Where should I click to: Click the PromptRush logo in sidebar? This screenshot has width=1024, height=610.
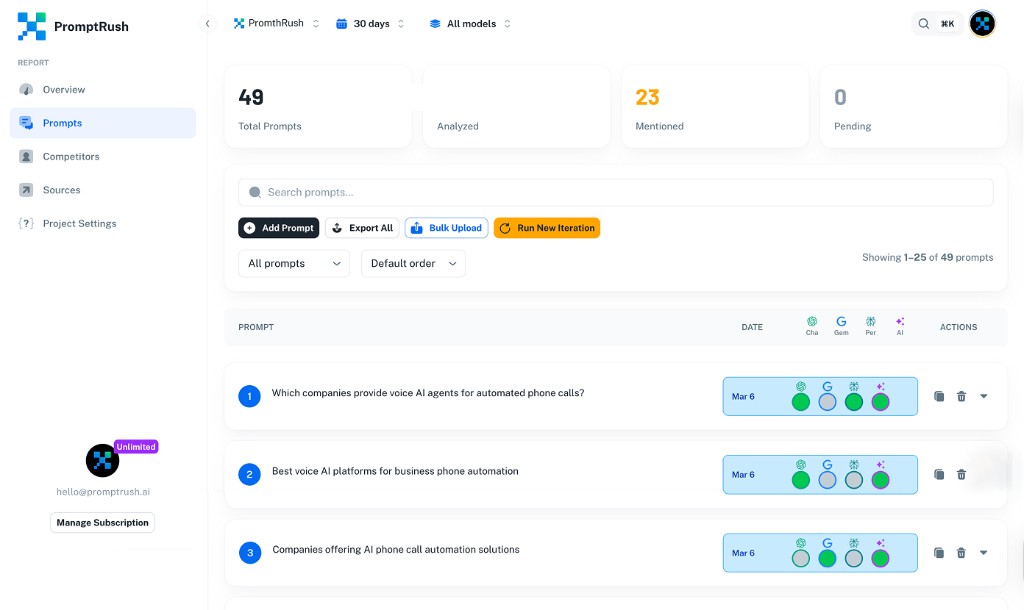(32, 26)
